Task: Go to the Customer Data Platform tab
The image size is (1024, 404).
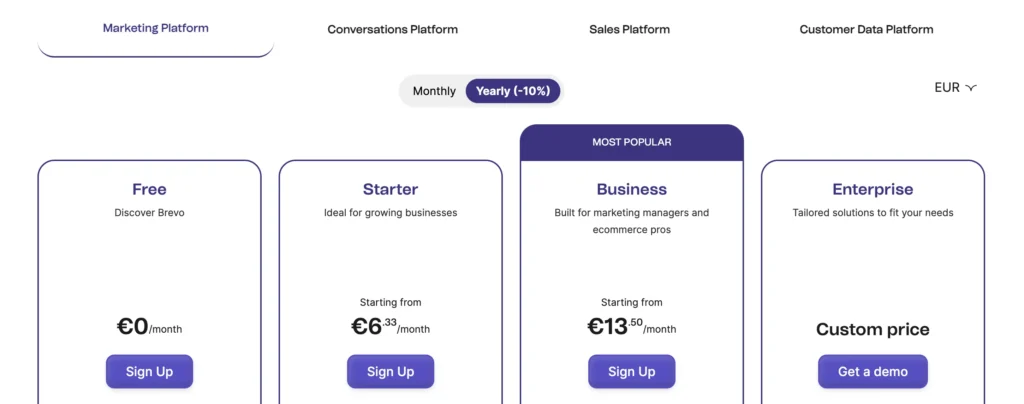Action: [866, 29]
